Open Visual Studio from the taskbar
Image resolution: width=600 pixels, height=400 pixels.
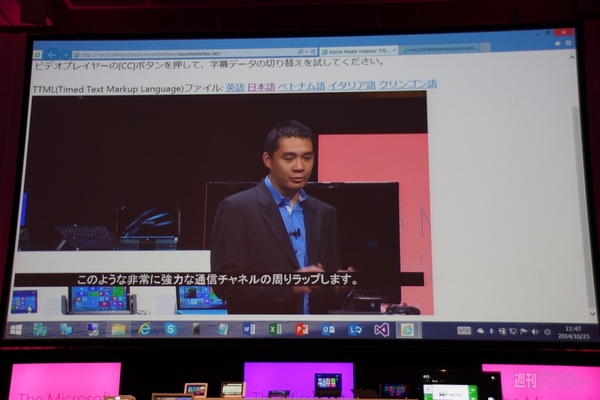click(x=381, y=330)
